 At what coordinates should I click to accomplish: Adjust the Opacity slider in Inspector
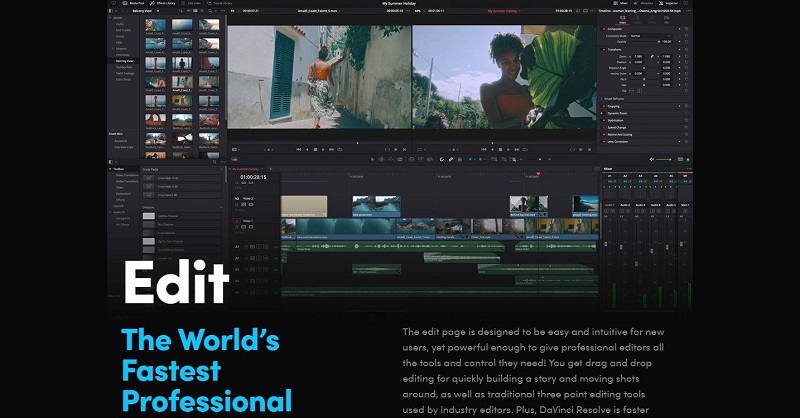point(643,42)
